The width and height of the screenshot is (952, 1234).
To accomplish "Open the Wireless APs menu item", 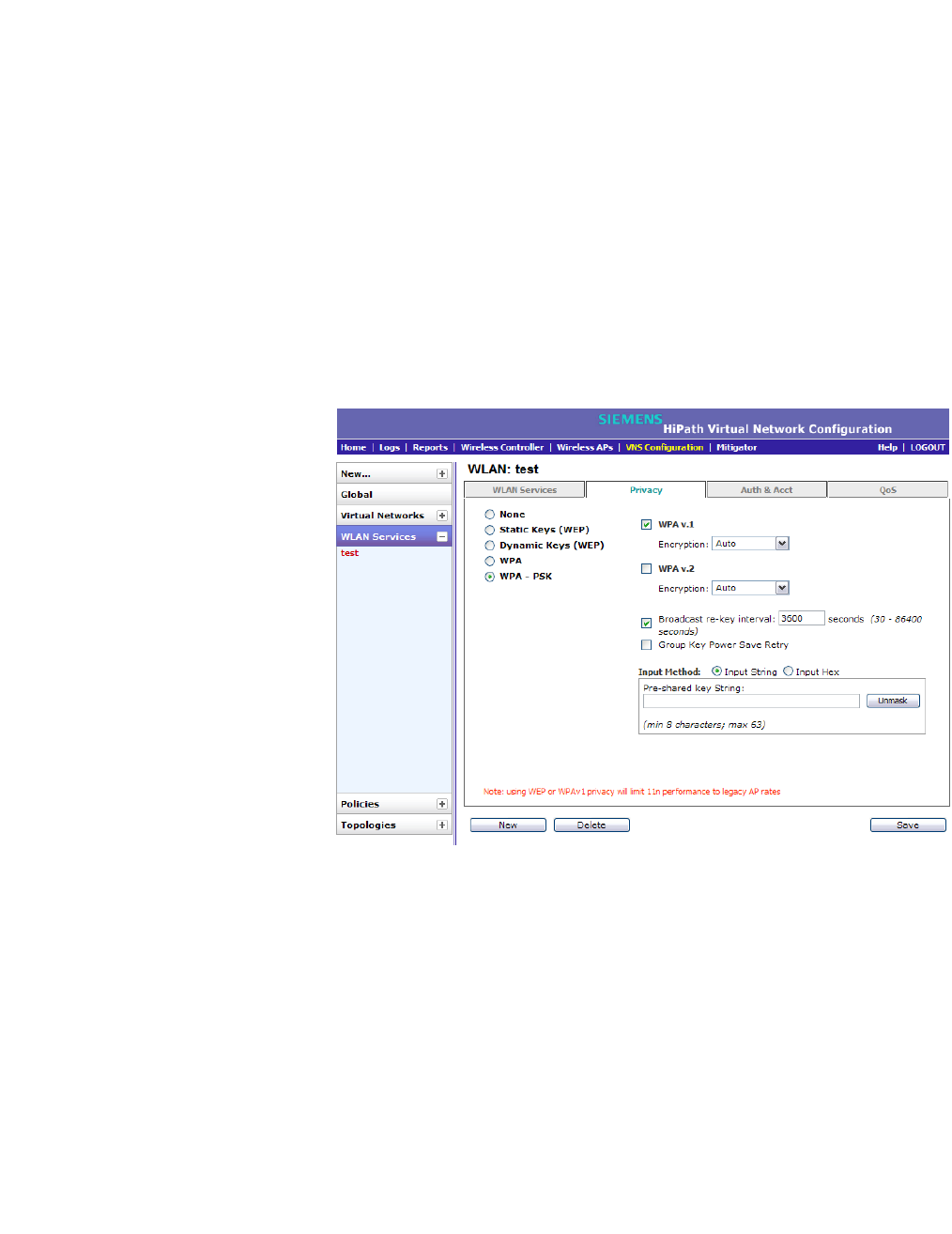I will 585,448.
